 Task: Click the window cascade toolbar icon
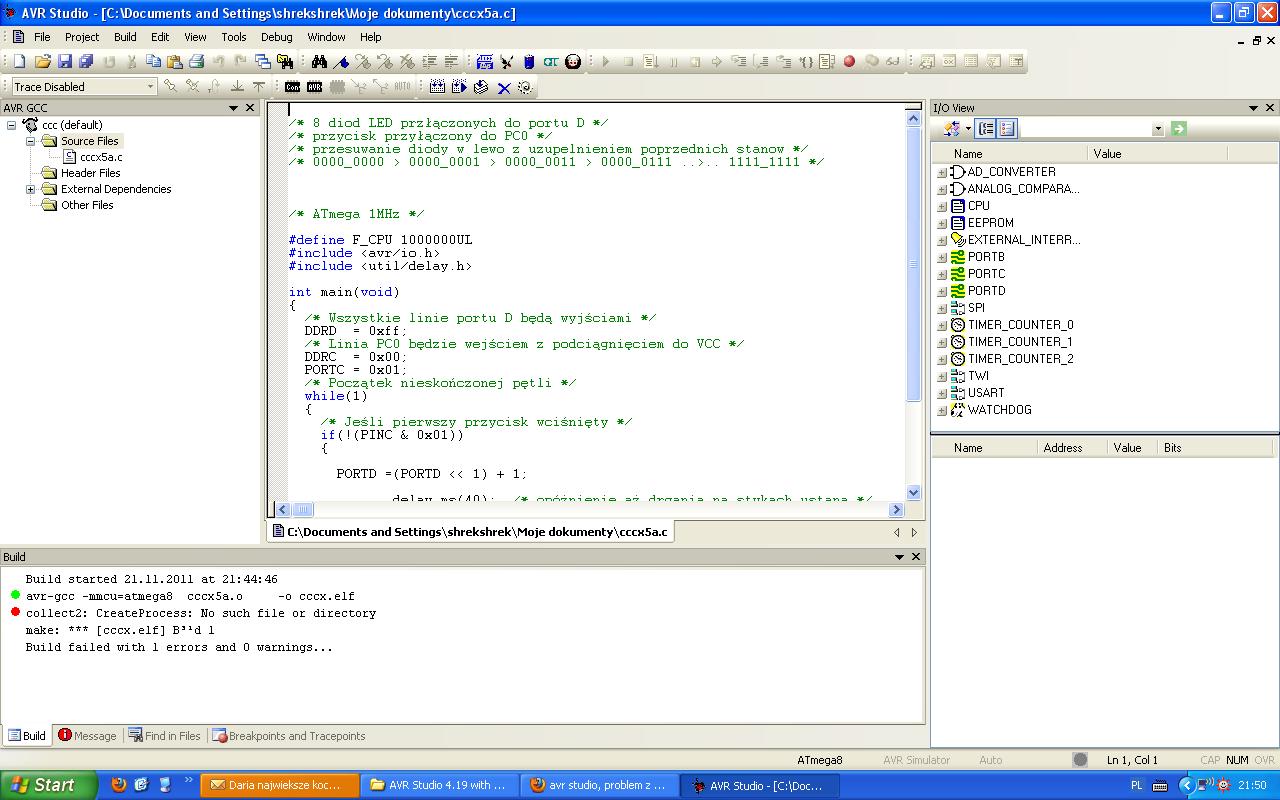click(263, 61)
